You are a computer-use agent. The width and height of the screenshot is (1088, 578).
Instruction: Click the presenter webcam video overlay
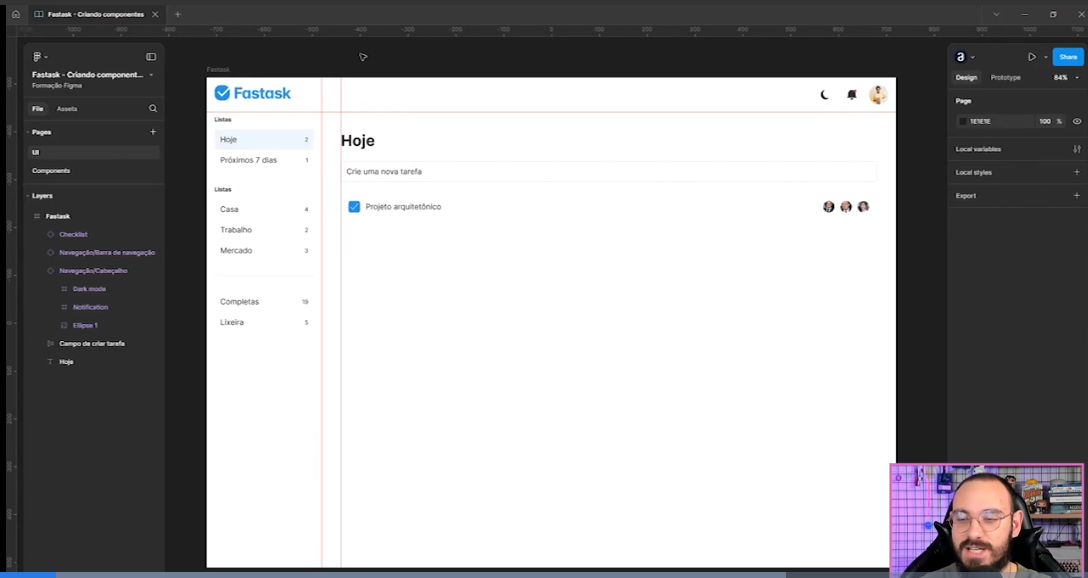986,519
